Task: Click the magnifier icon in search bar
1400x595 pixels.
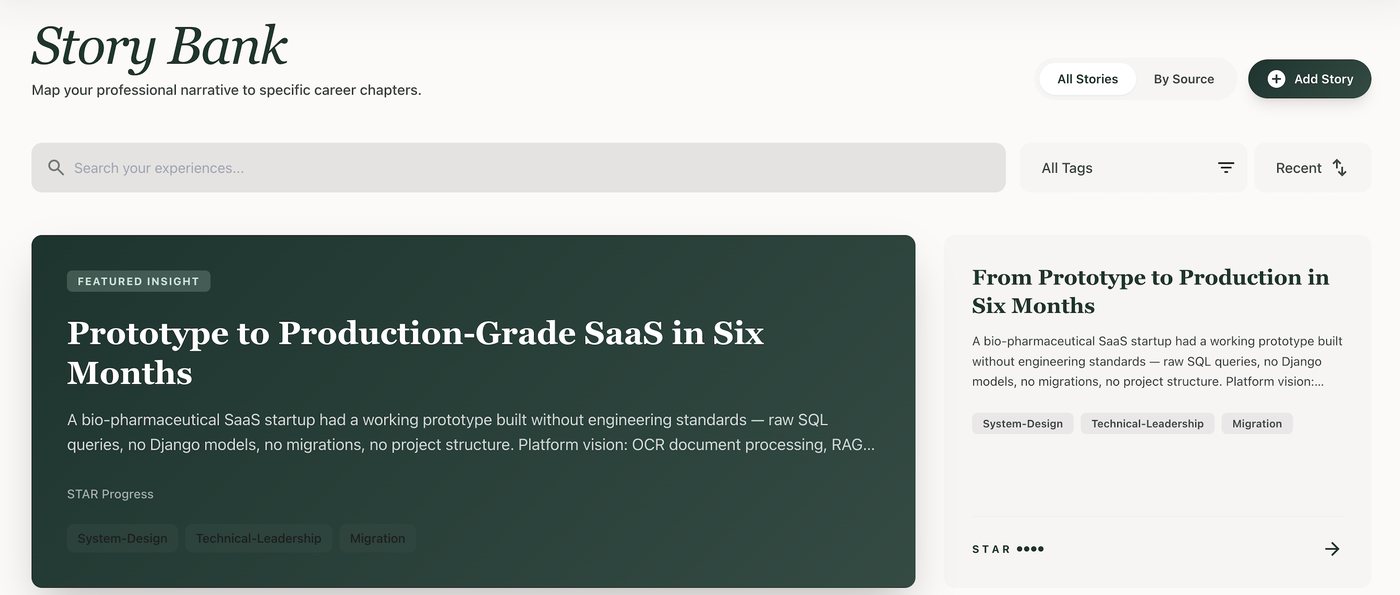Action: coord(56,168)
